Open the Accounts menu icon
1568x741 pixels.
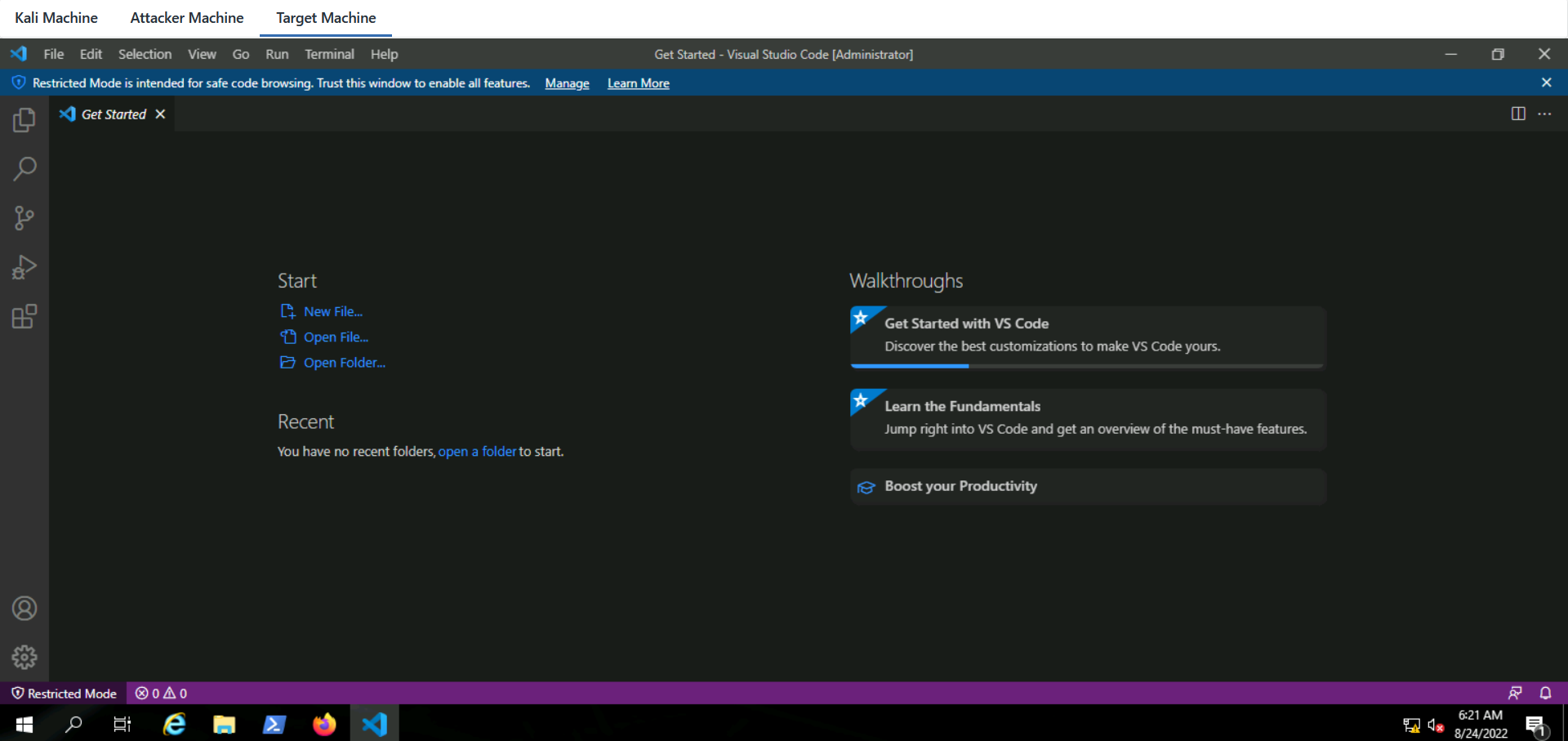24,609
